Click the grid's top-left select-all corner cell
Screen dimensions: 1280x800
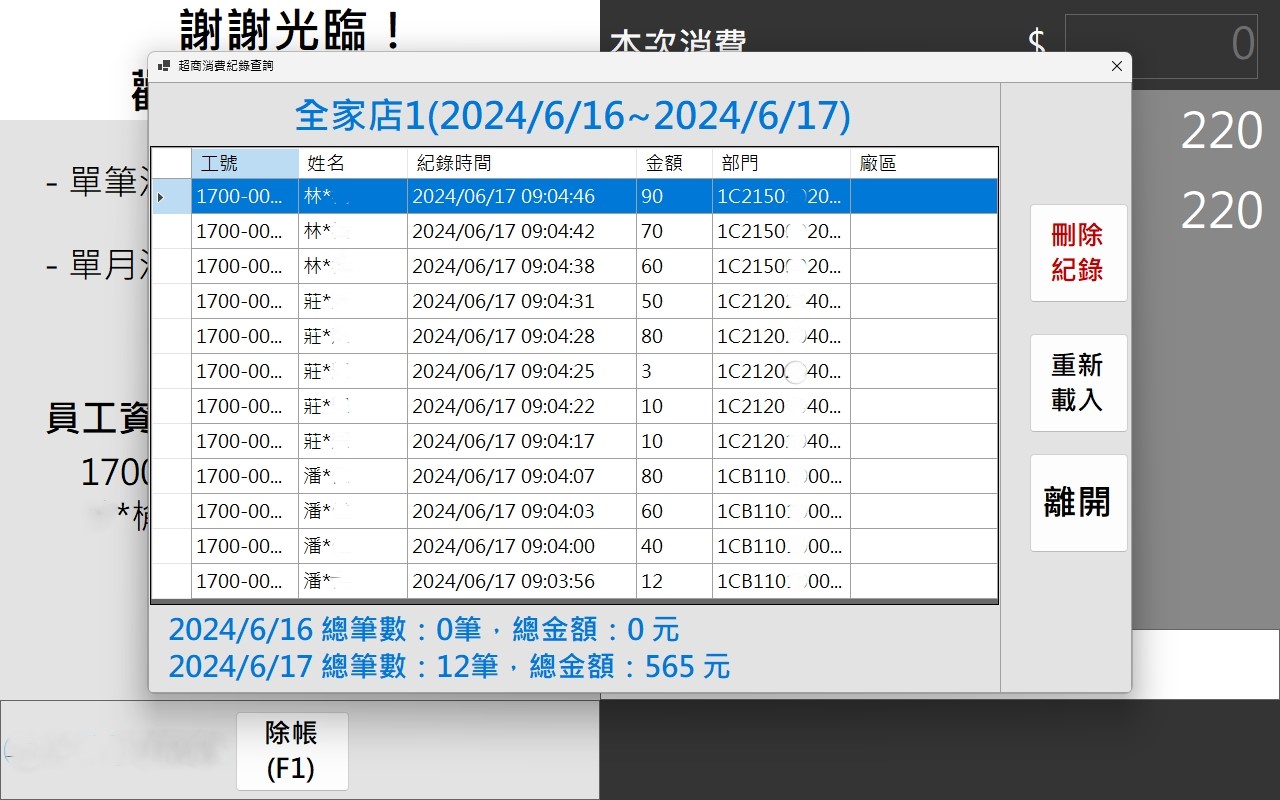coord(171,163)
